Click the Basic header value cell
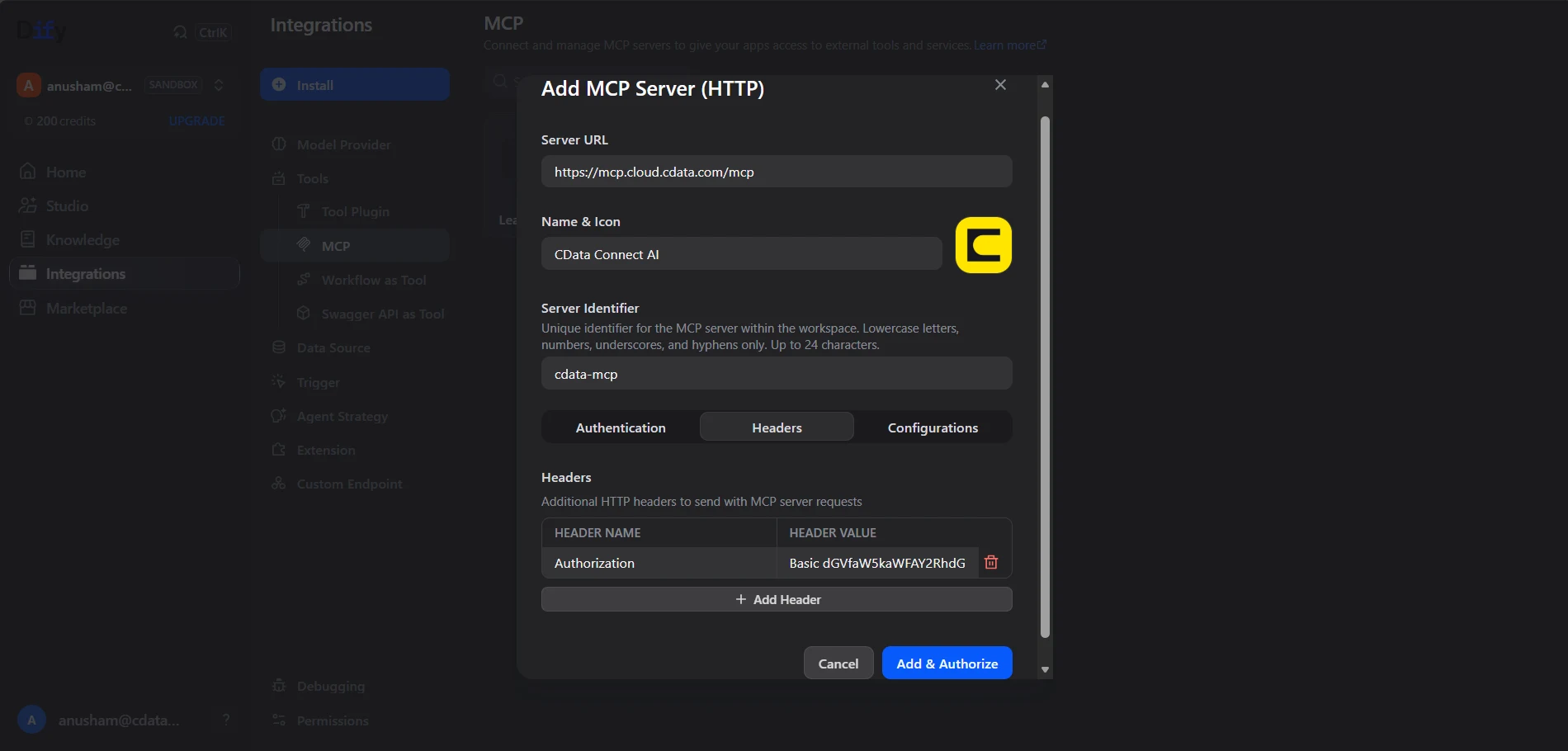This screenshot has width=1568, height=751. 877,563
